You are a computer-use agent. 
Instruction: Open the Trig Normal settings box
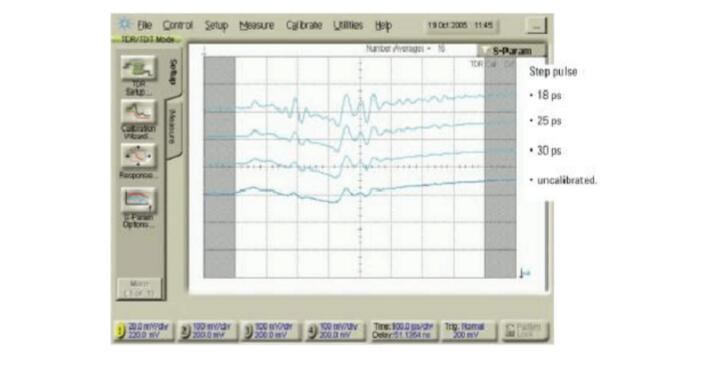468,331
